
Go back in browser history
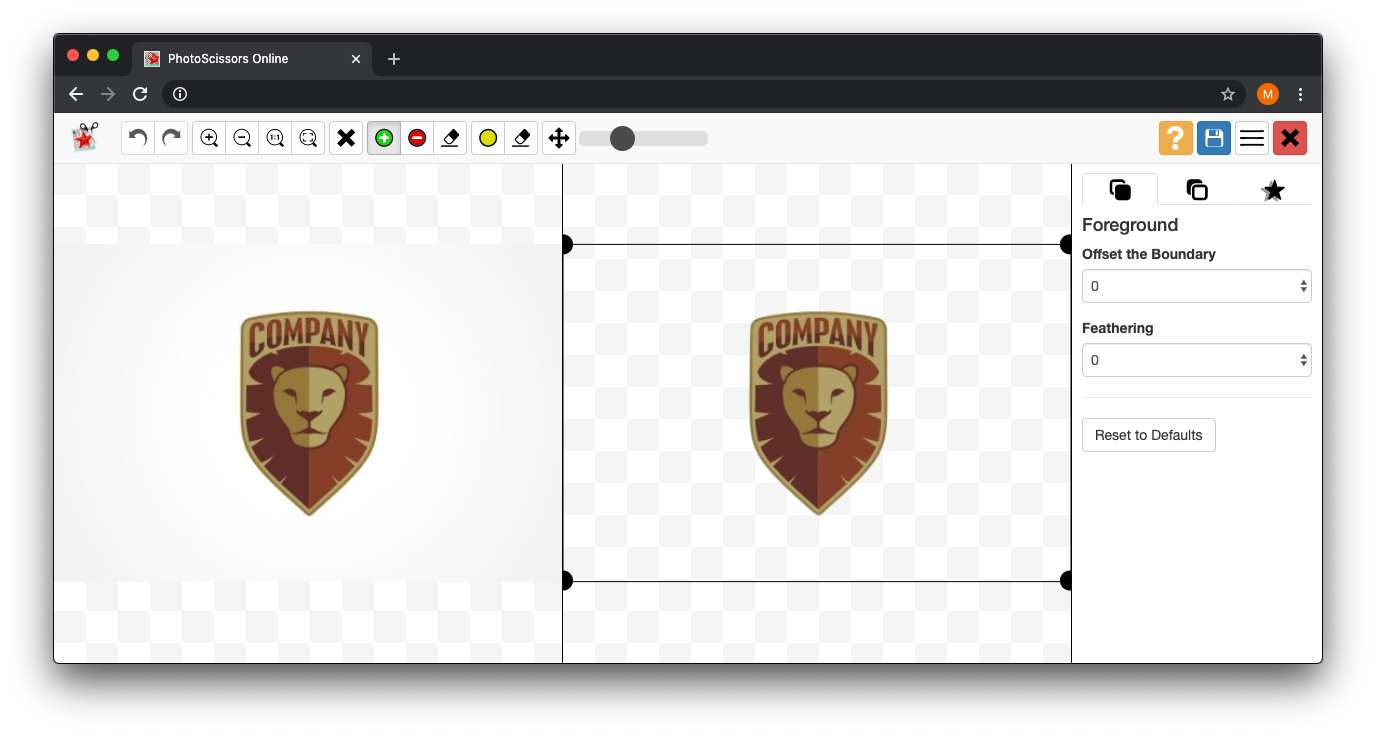pos(76,94)
